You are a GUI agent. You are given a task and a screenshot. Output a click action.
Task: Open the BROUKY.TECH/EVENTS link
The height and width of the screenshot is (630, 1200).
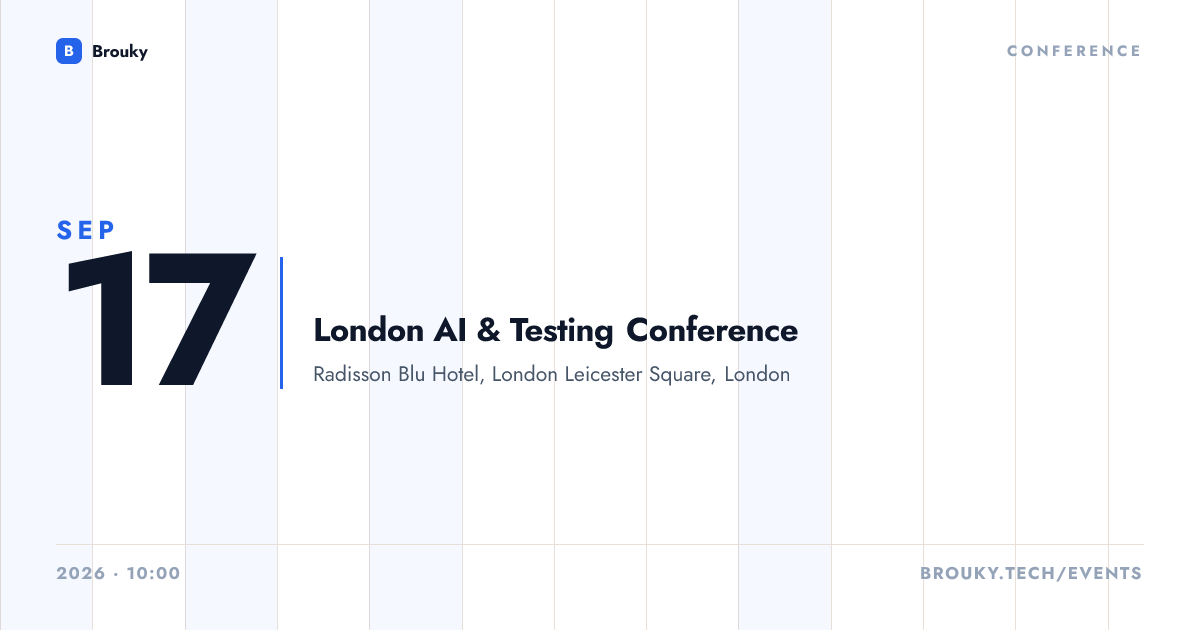1031,574
